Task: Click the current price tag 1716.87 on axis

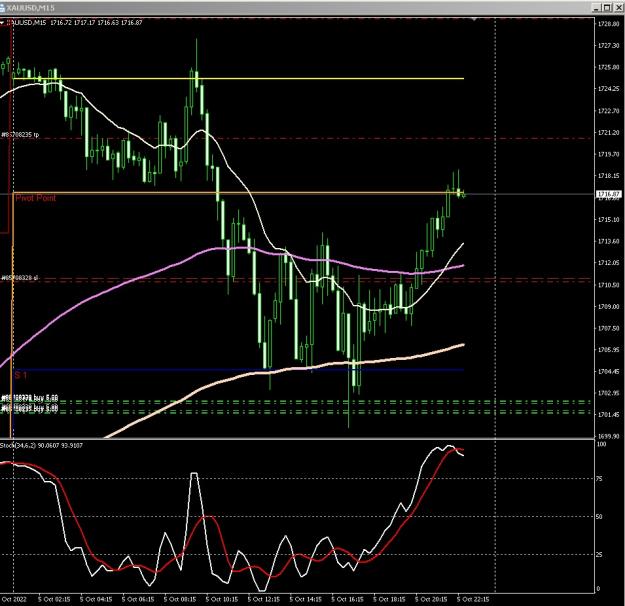Action: point(609,194)
